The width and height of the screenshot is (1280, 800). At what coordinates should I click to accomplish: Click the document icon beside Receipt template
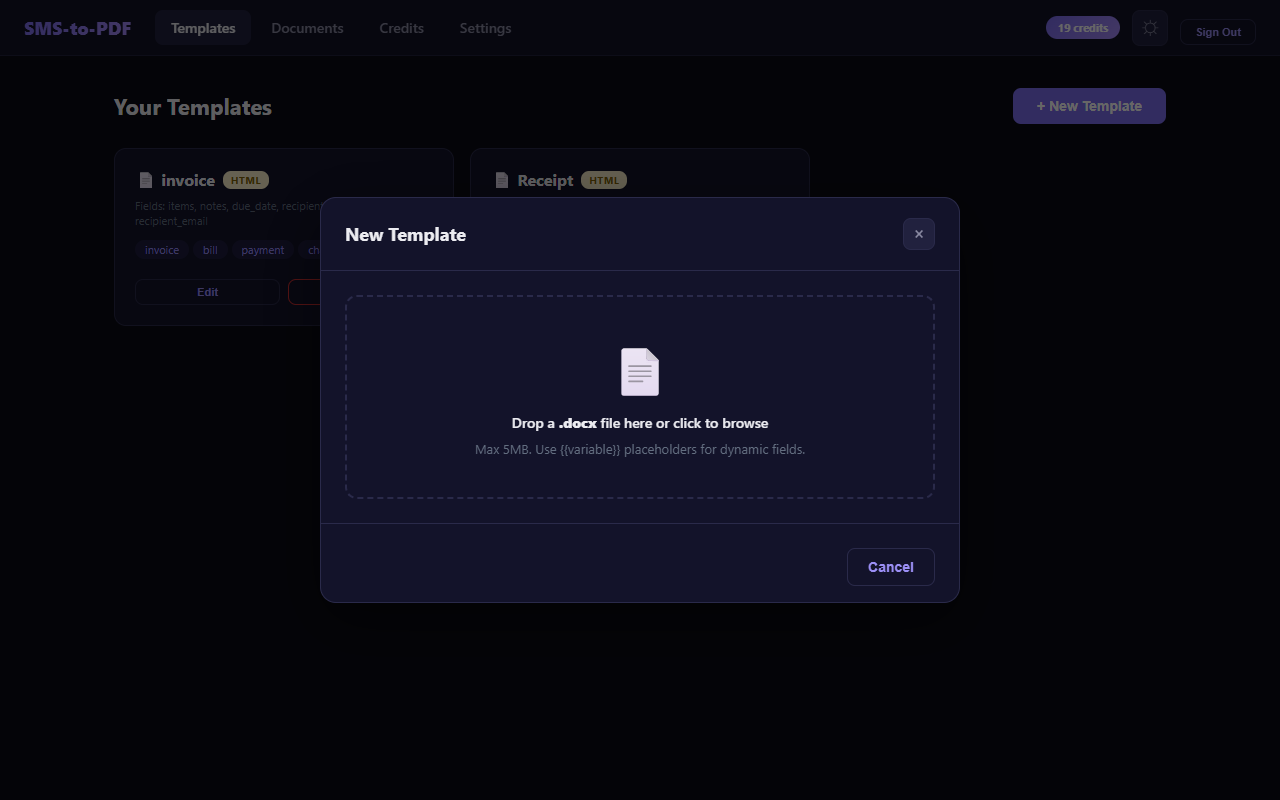pos(501,179)
